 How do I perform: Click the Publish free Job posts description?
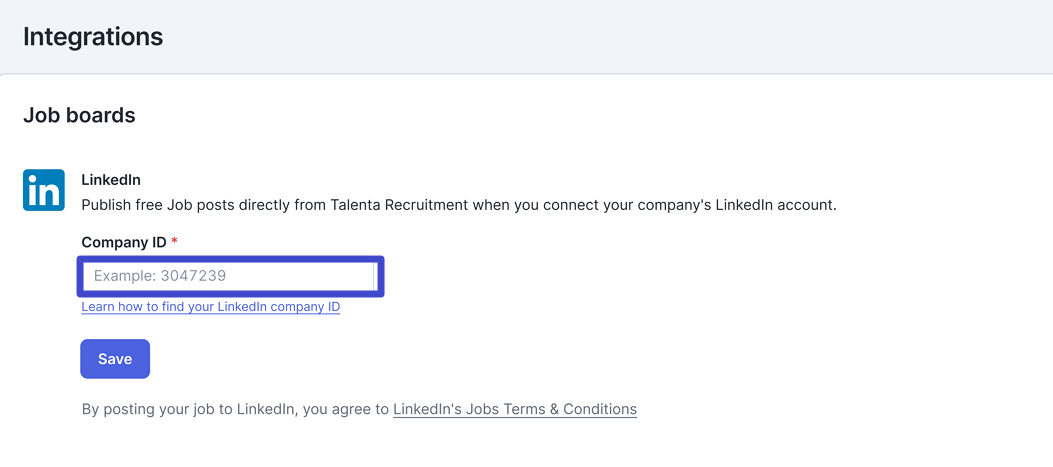[459, 205]
